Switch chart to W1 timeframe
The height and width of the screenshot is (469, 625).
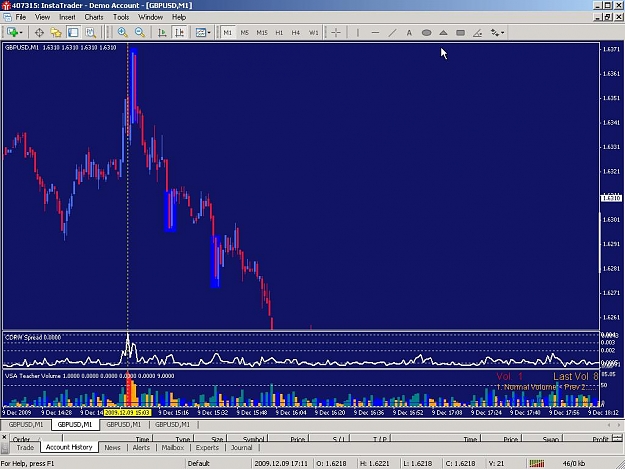pyautogui.click(x=314, y=33)
